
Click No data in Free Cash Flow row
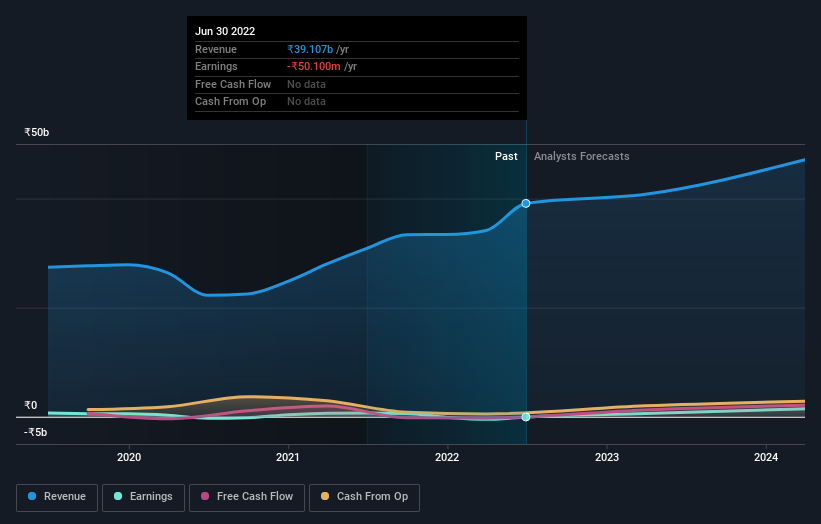[306, 84]
